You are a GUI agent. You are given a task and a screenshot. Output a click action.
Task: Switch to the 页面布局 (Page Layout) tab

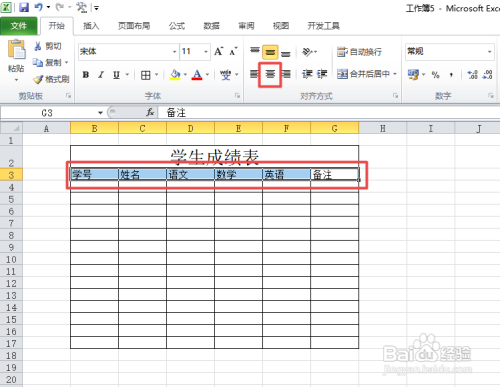(134, 26)
